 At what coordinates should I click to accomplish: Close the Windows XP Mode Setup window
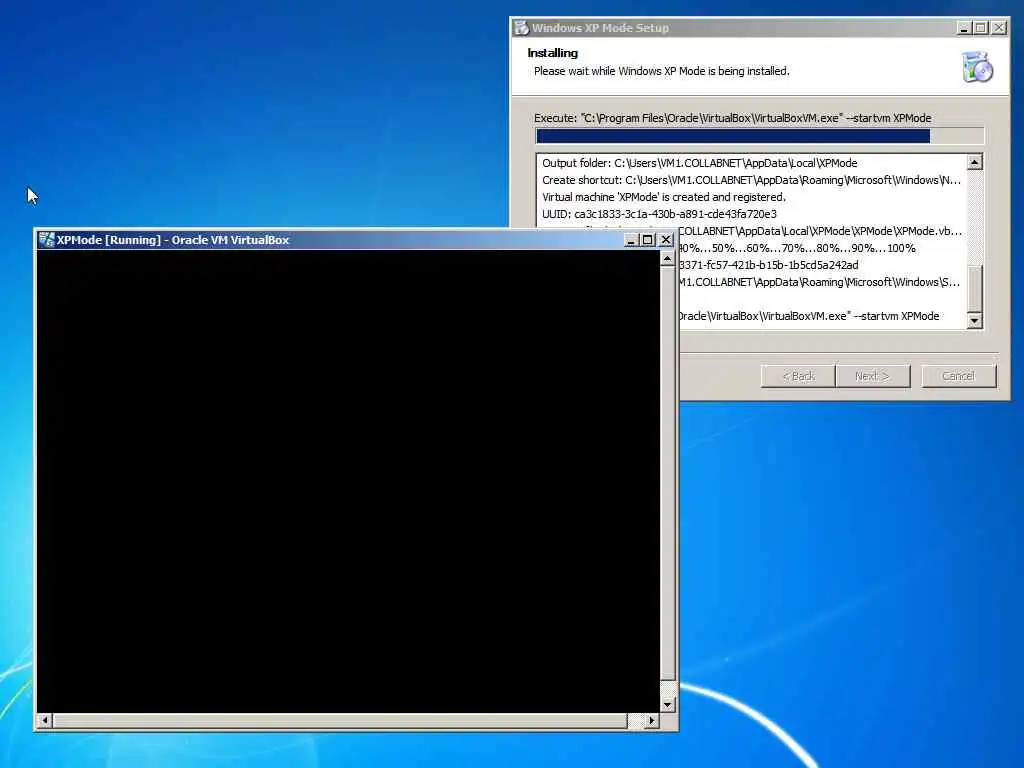(999, 27)
